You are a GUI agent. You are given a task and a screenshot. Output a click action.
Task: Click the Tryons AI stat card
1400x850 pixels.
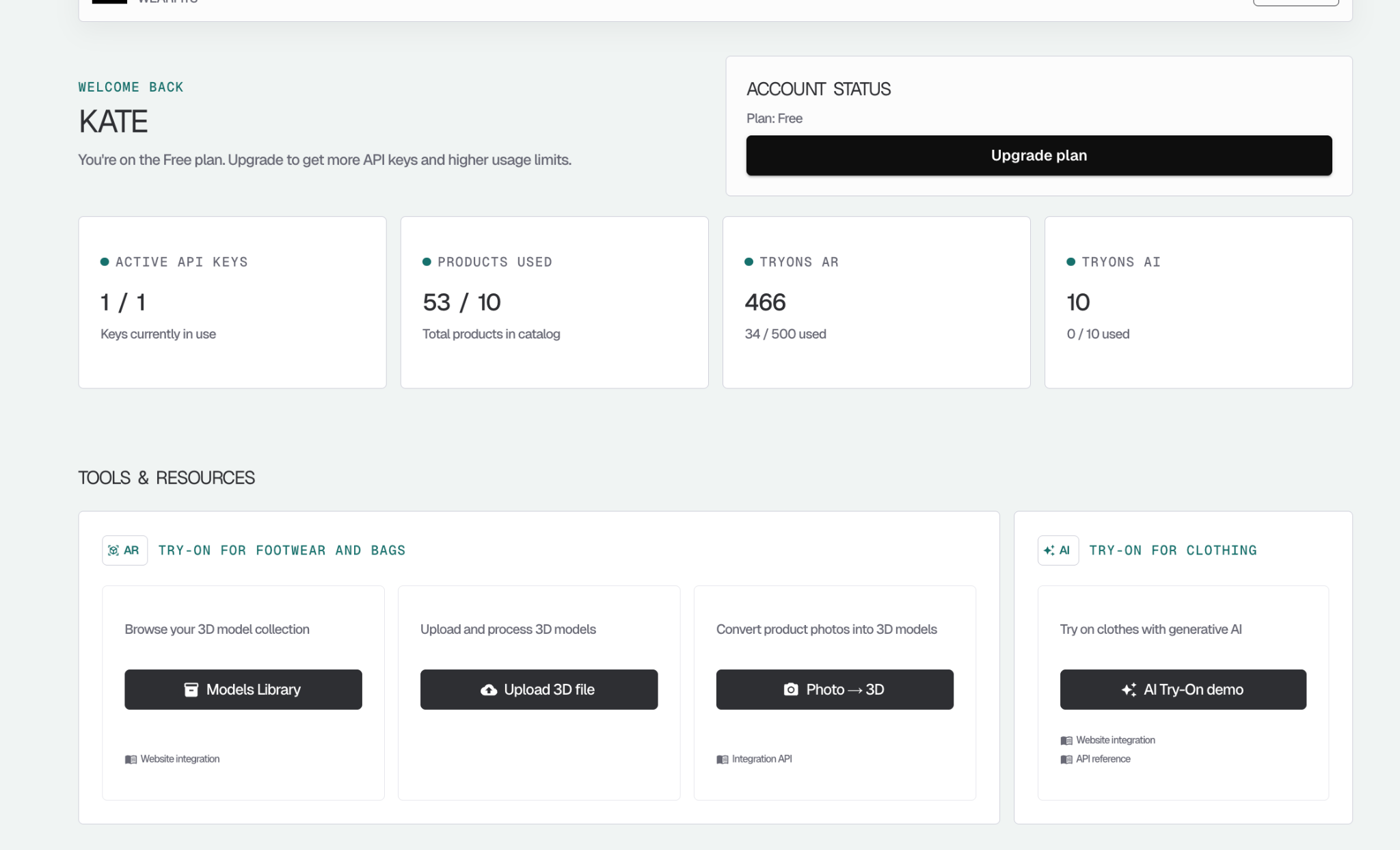pos(1198,302)
